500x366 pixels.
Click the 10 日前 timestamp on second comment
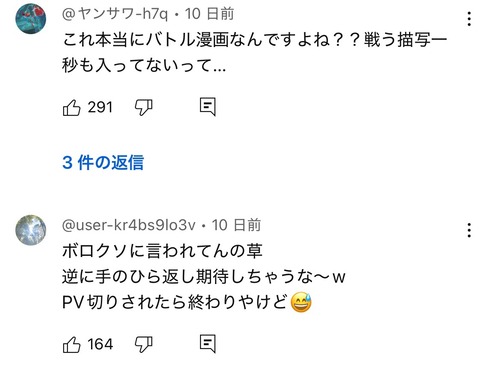click(x=236, y=225)
